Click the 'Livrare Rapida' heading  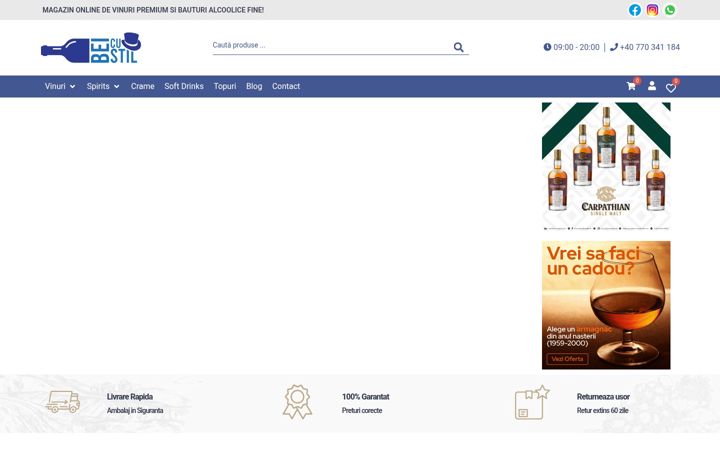click(x=130, y=397)
